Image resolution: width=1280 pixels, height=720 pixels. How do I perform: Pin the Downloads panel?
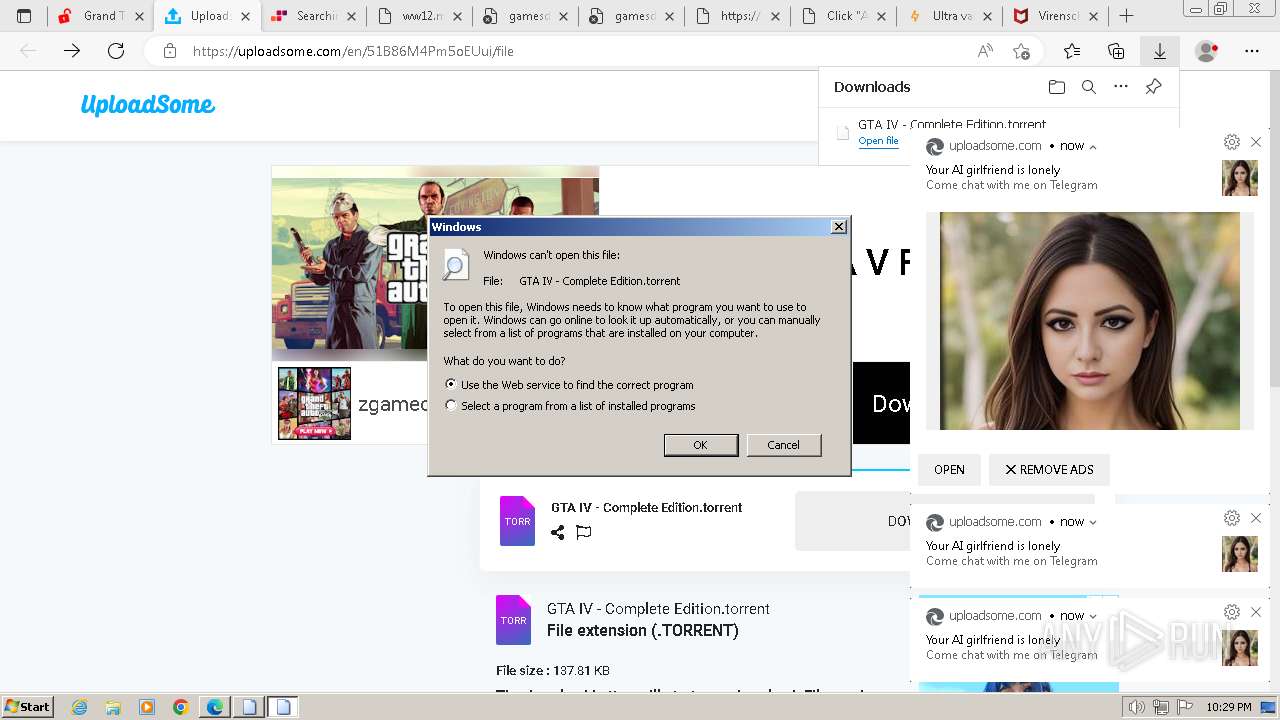pos(1153,87)
